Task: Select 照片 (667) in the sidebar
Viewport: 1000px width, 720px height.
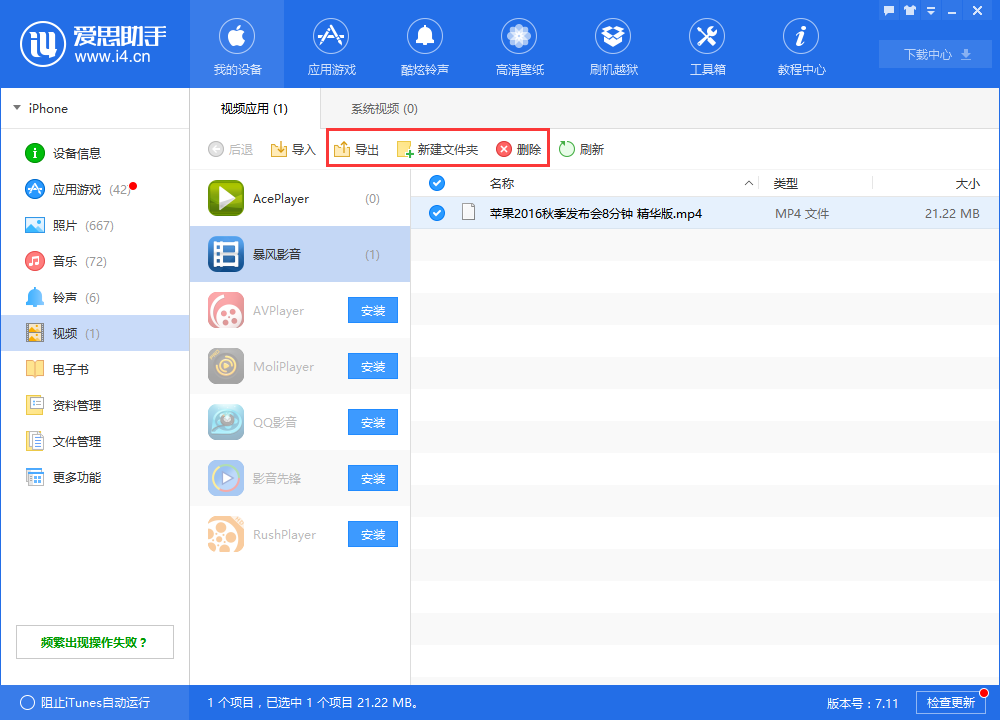Action: 96,225
